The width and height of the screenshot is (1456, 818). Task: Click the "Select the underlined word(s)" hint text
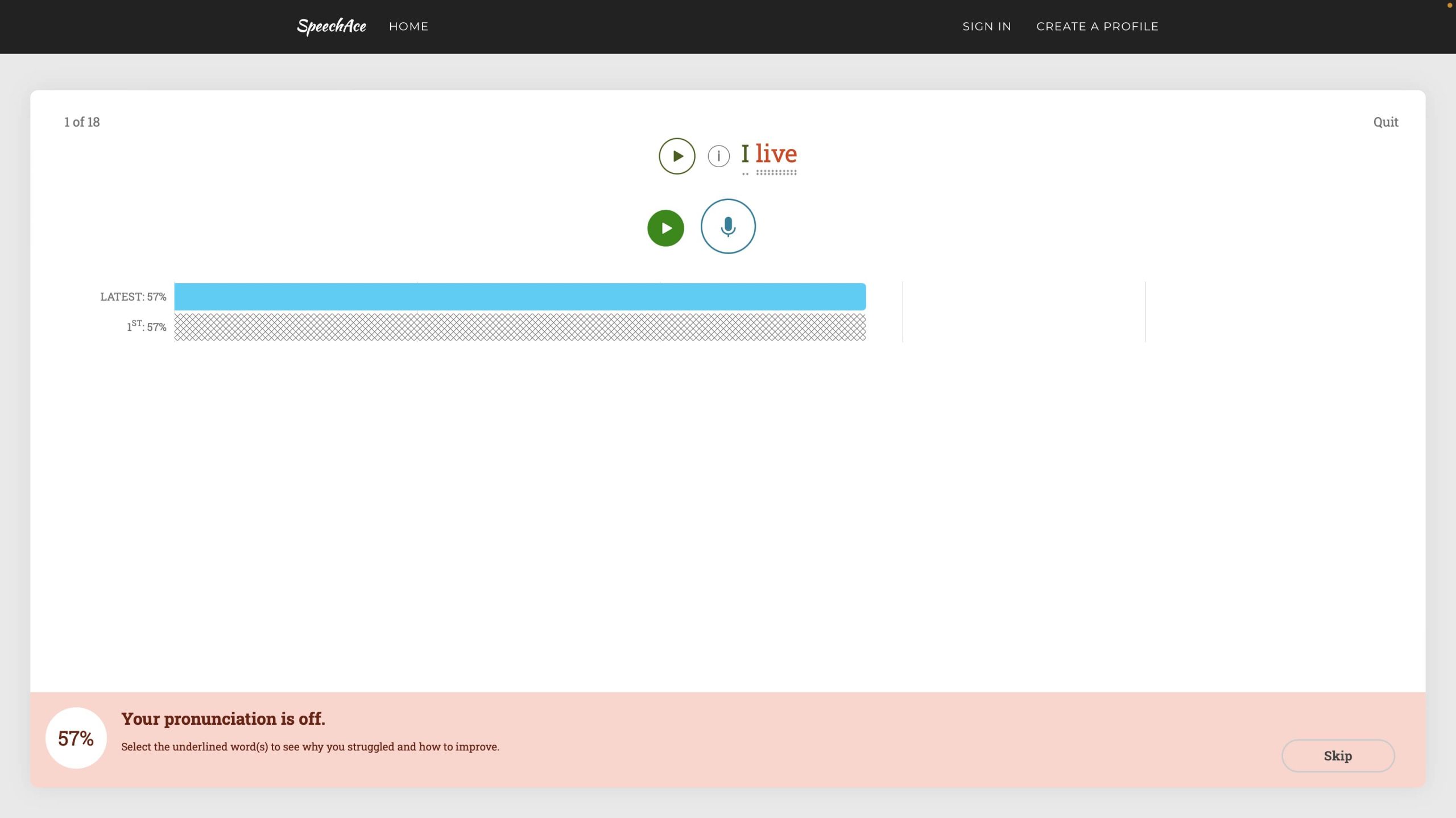(x=310, y=746)
